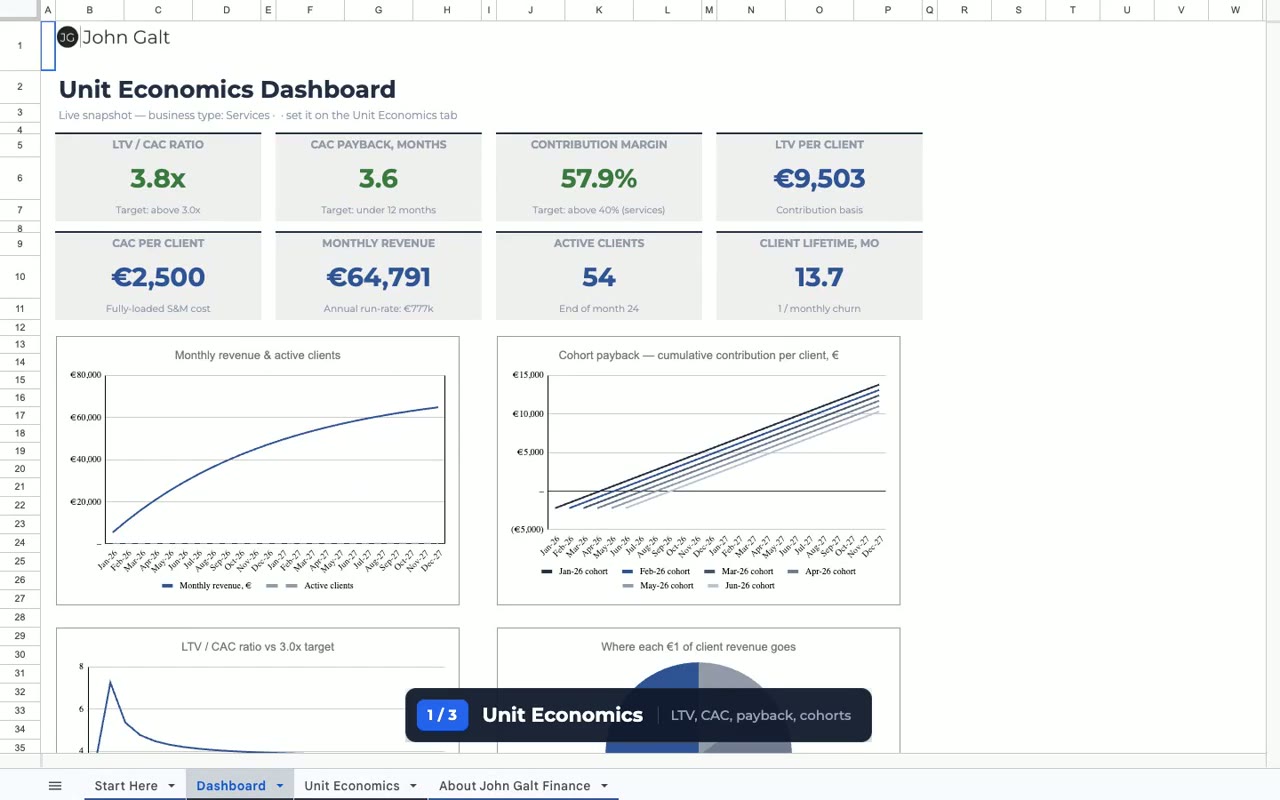Screen dimensions: 1280x800
Task: Open Unit Economics tab dropdown arrow
Action: (413, 786)
